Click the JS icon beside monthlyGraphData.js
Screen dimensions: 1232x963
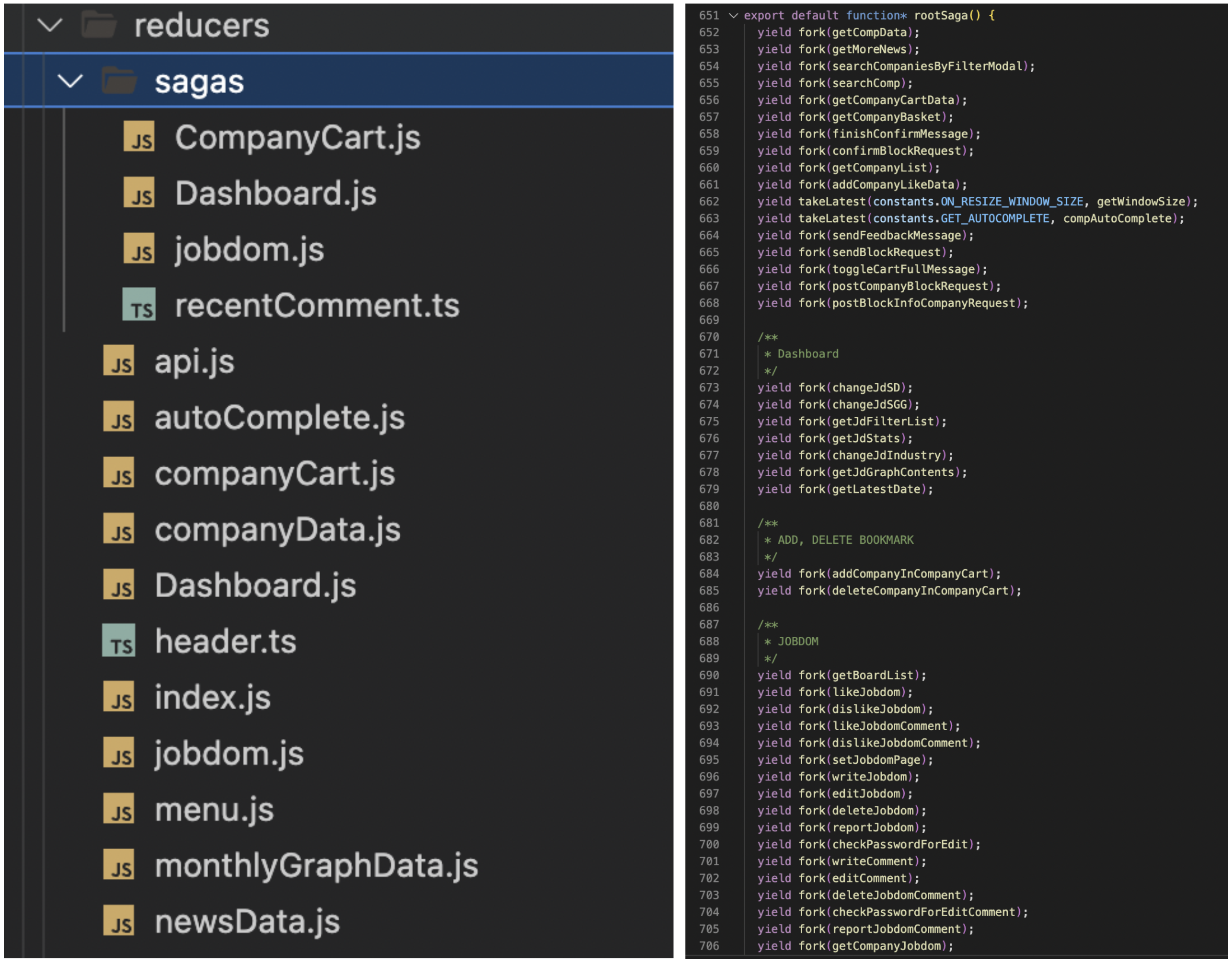click(119, 865)
